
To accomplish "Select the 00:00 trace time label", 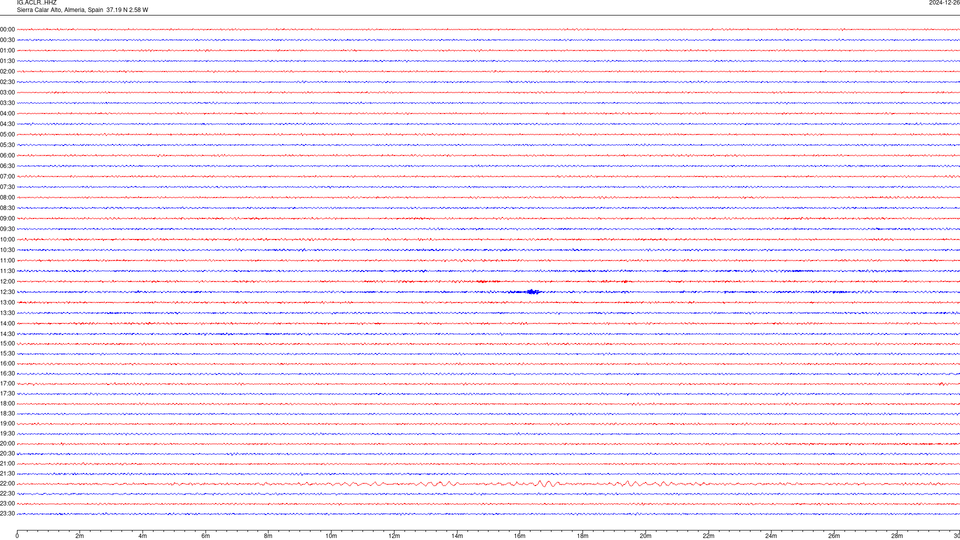I will pyautogui.click(x=7, y=29).
